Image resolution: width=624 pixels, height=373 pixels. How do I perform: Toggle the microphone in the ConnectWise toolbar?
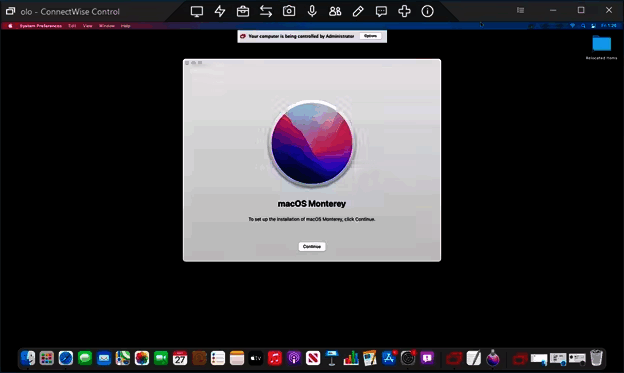click(x=312, y=11)
